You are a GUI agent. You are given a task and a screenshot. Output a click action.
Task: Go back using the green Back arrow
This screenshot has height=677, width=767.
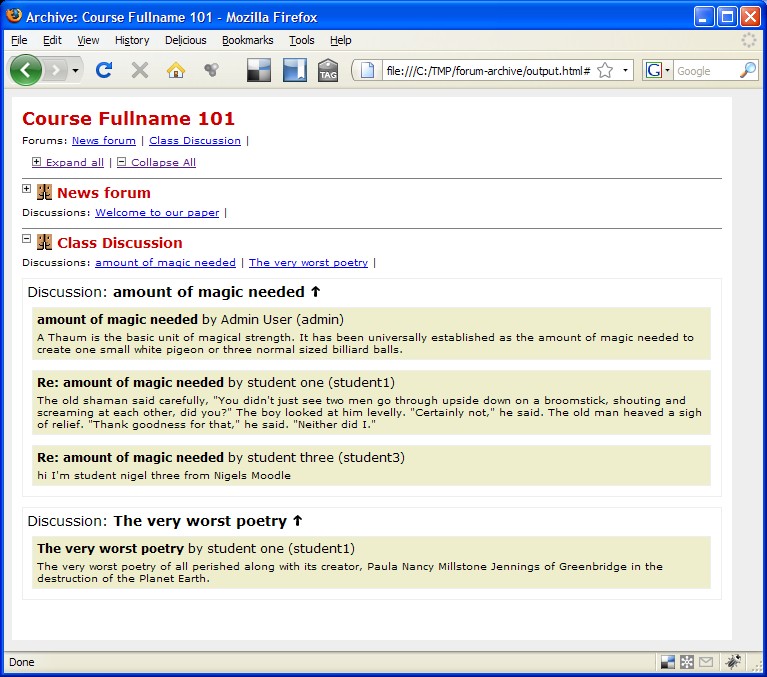click(x=25, y=70)
